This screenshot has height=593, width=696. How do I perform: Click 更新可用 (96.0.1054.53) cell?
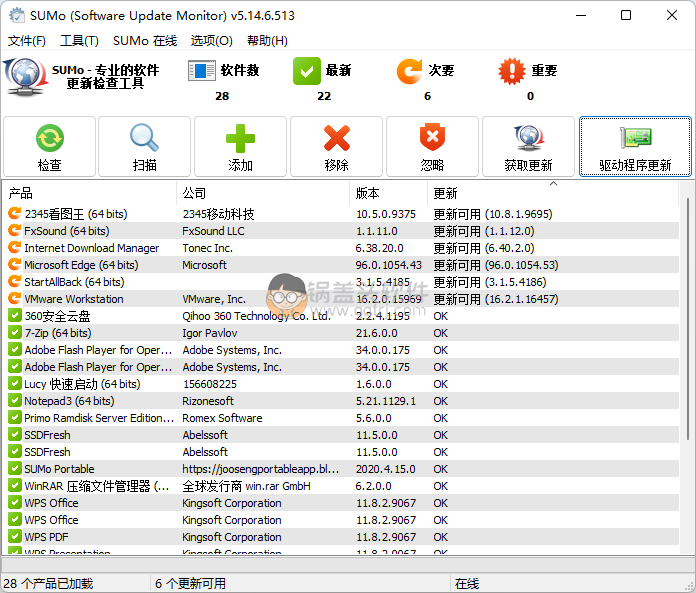pos(496,265)
